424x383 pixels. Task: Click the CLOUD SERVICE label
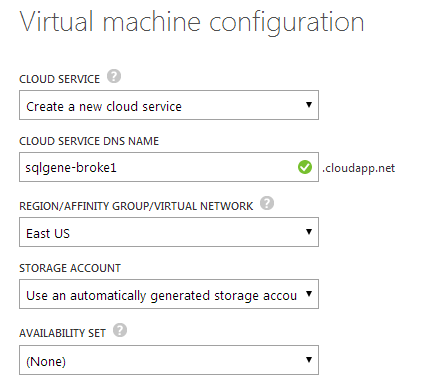pyautogui.click(x=59, y=79)
